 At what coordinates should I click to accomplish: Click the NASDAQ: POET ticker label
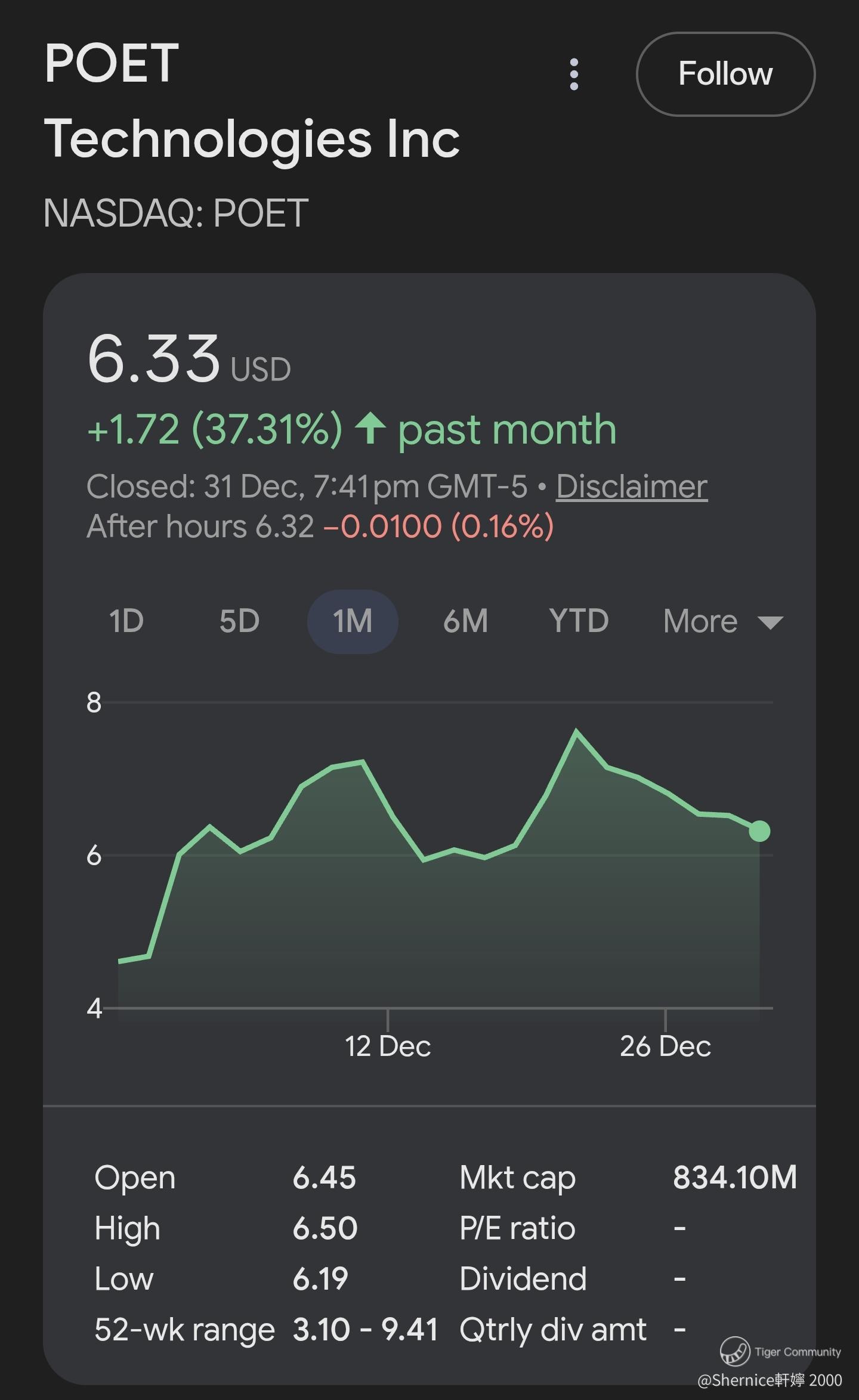coord(176,213)
